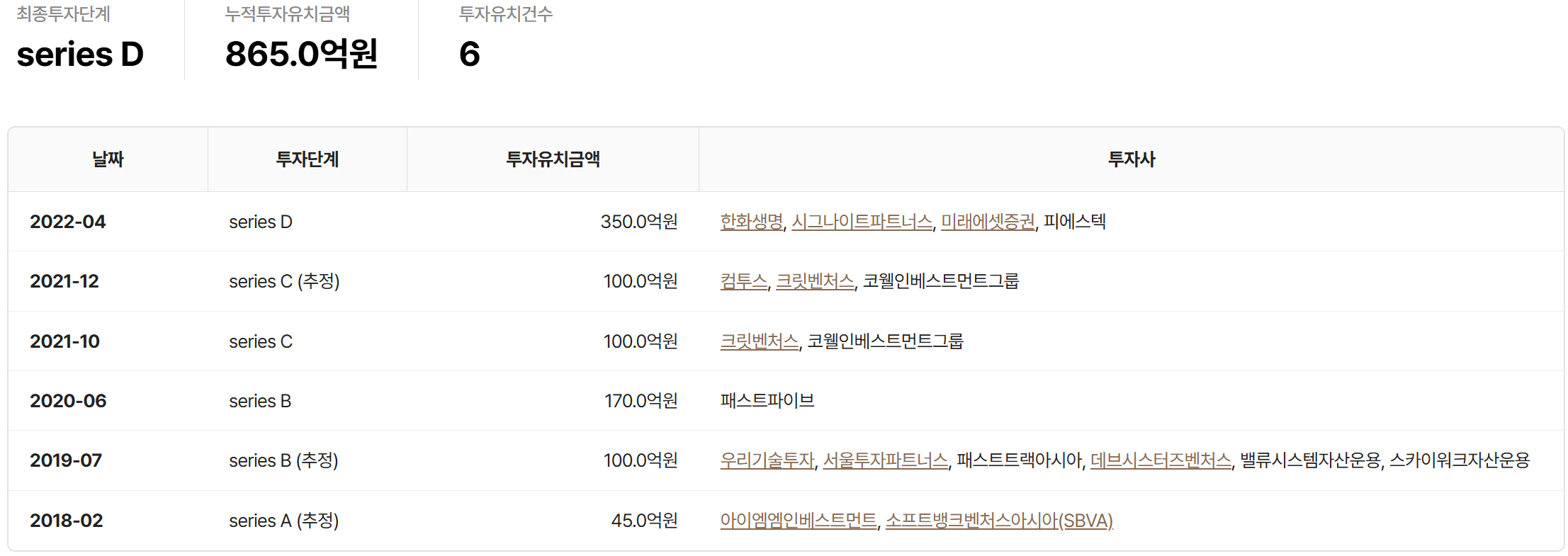Click the 865.0억원 cumulative amount value
Image resolution: width=1568 pixels, height=556 pixels.
[301, 54]
